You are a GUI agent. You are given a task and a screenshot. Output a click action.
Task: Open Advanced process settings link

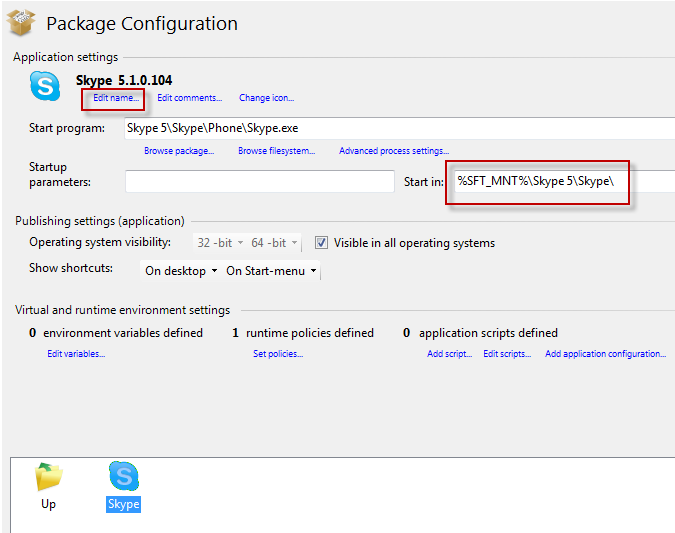393,151
